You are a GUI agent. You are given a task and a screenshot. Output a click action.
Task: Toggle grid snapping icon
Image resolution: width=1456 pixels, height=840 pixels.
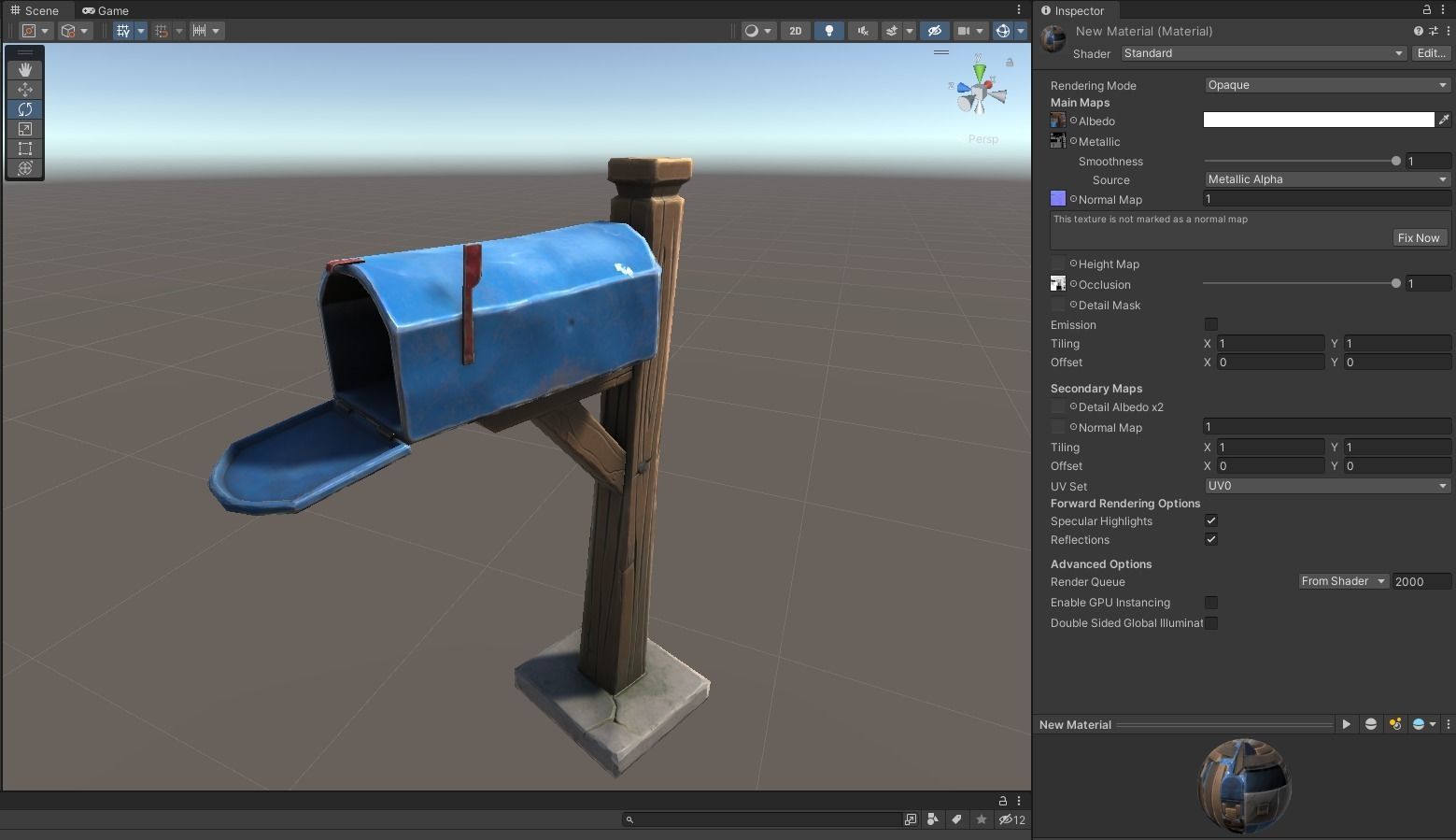[x=162, y=31]
